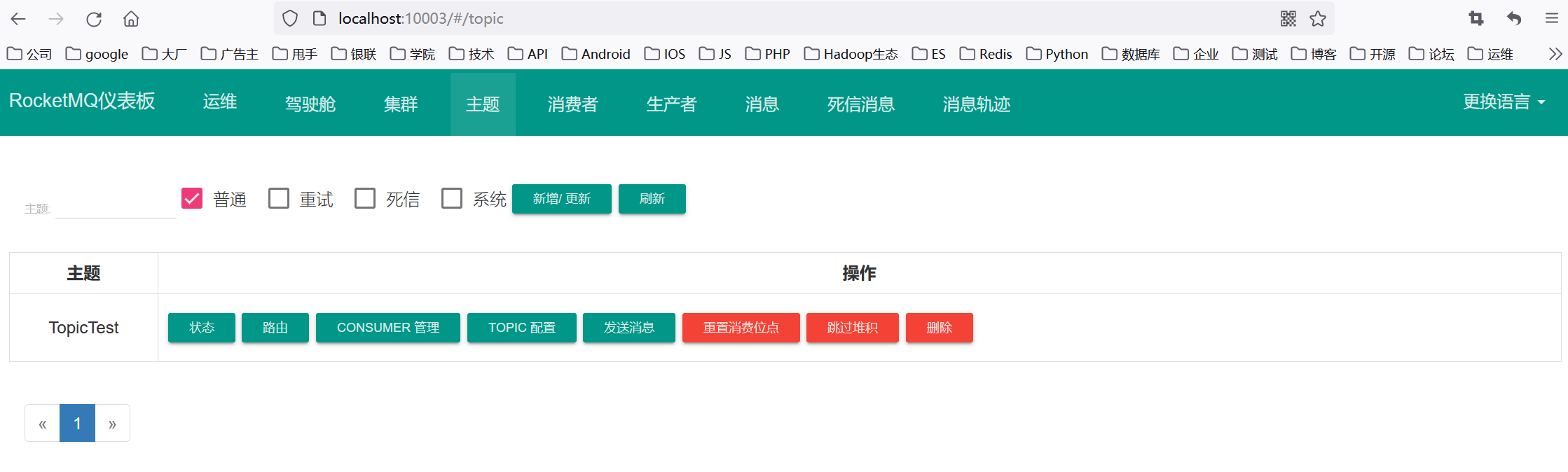Click the browser reload icon
This screenshot has height=472, width=1568.
click(x=94, y=19)
